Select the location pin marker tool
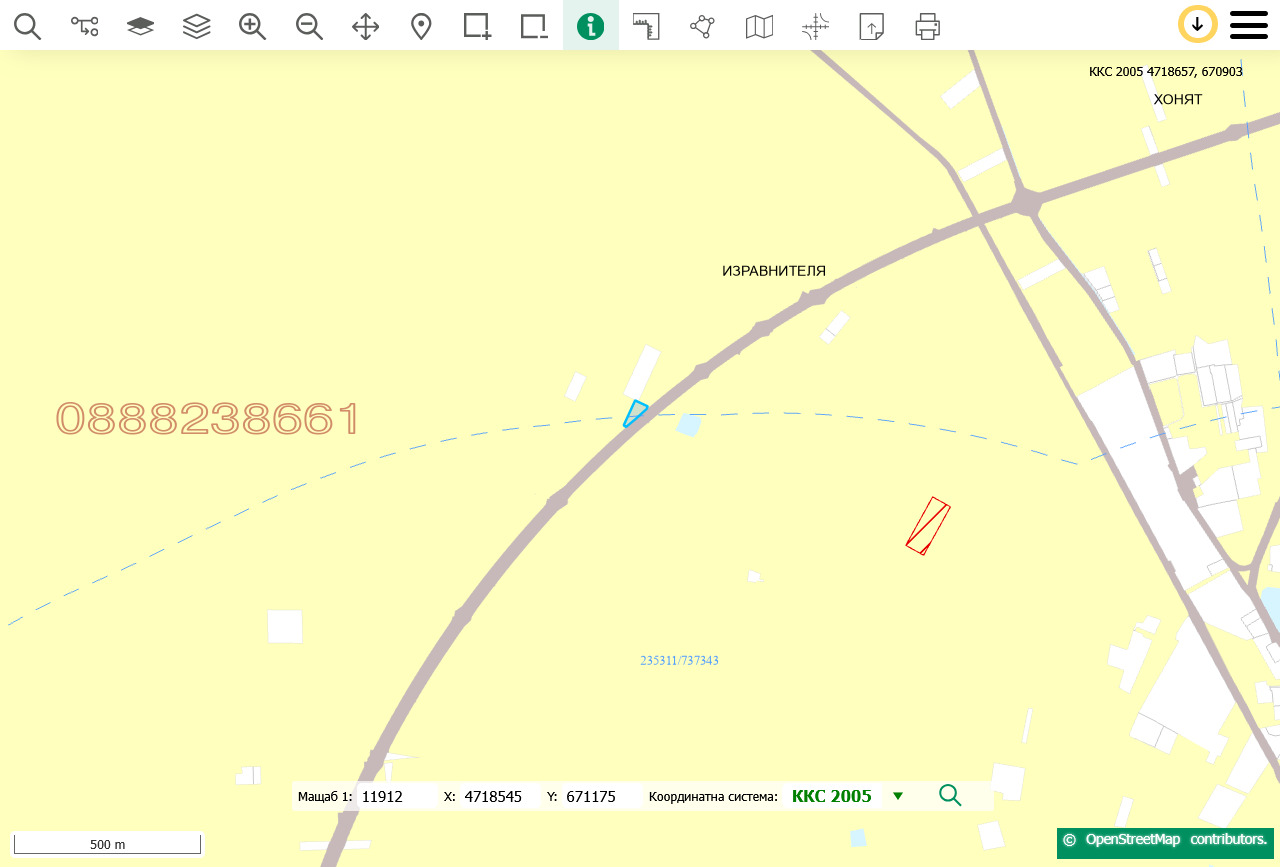 coord(421,26)
